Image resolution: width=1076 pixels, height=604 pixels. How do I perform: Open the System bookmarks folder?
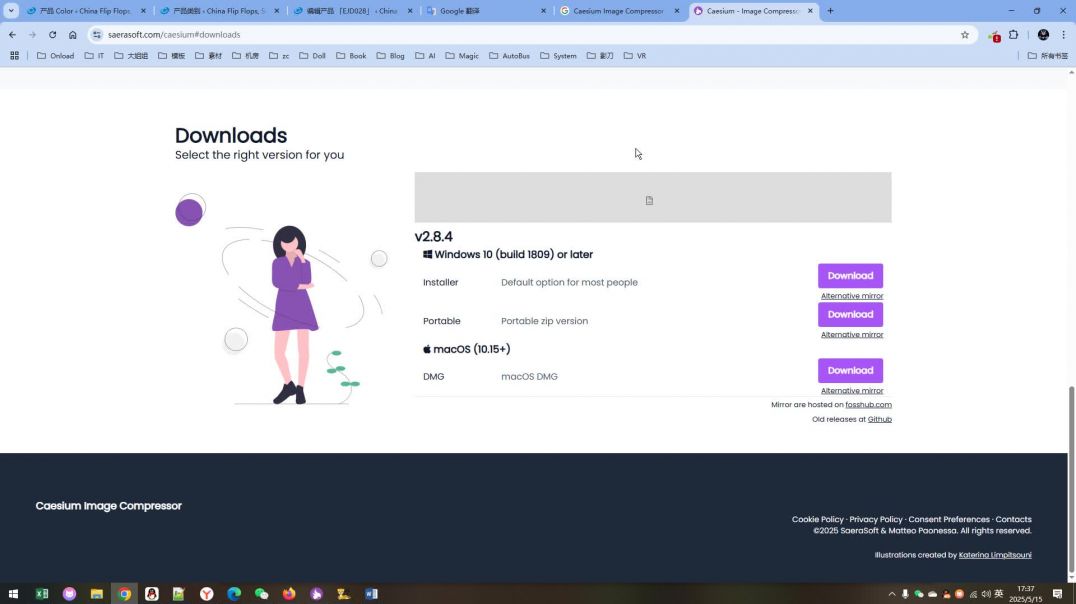pos(558,56)
